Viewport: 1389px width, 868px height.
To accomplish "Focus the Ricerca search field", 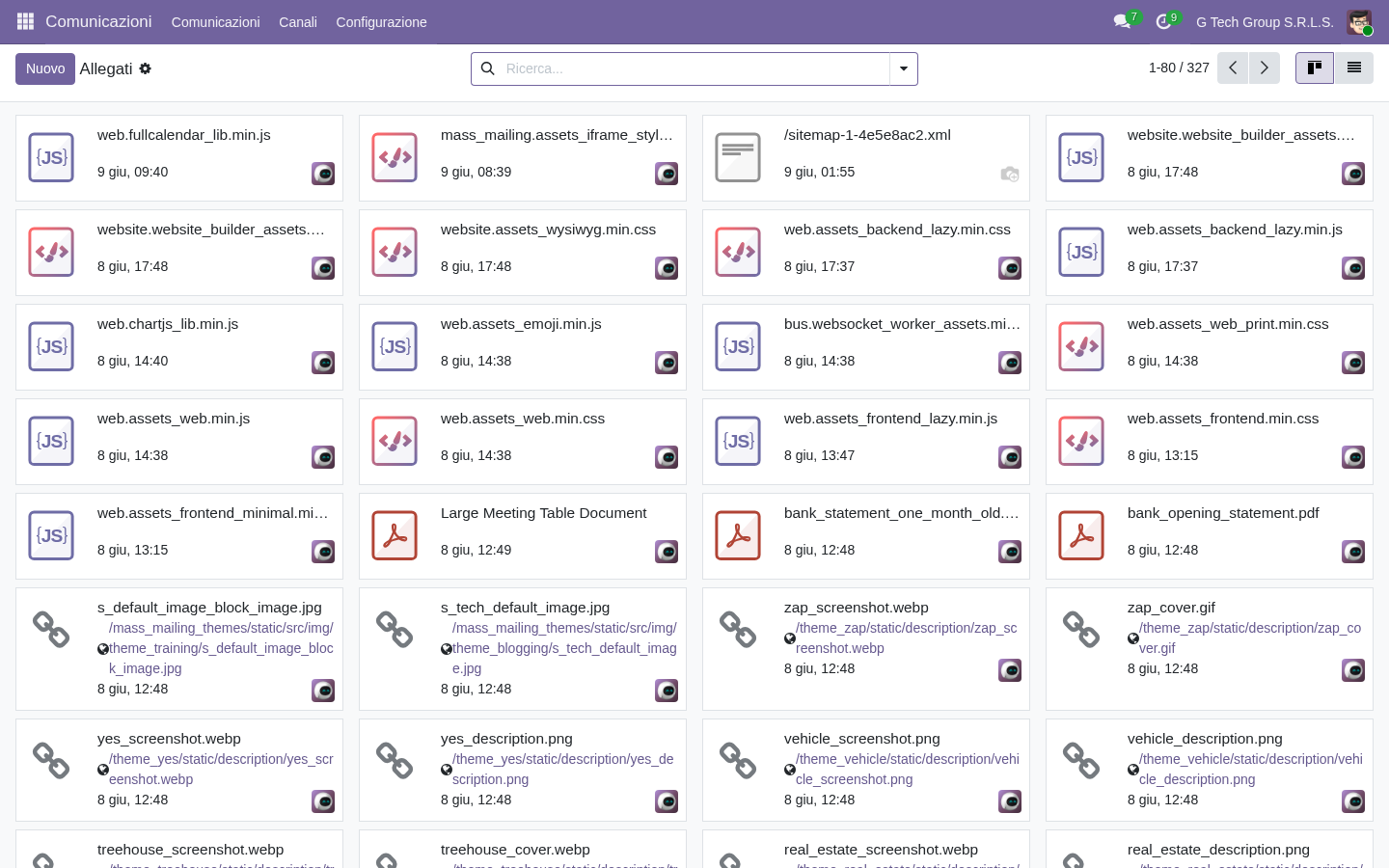I will tap(694, 68).
